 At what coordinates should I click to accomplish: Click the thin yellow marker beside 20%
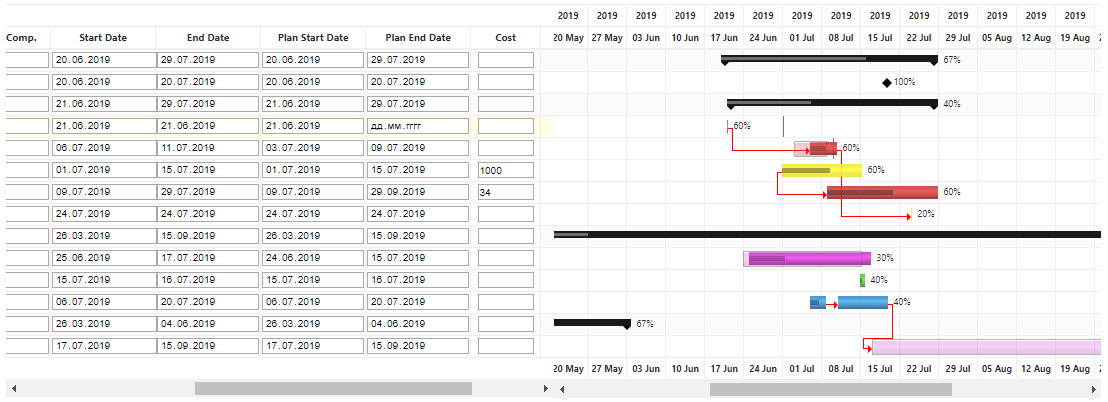click(912, 214)
